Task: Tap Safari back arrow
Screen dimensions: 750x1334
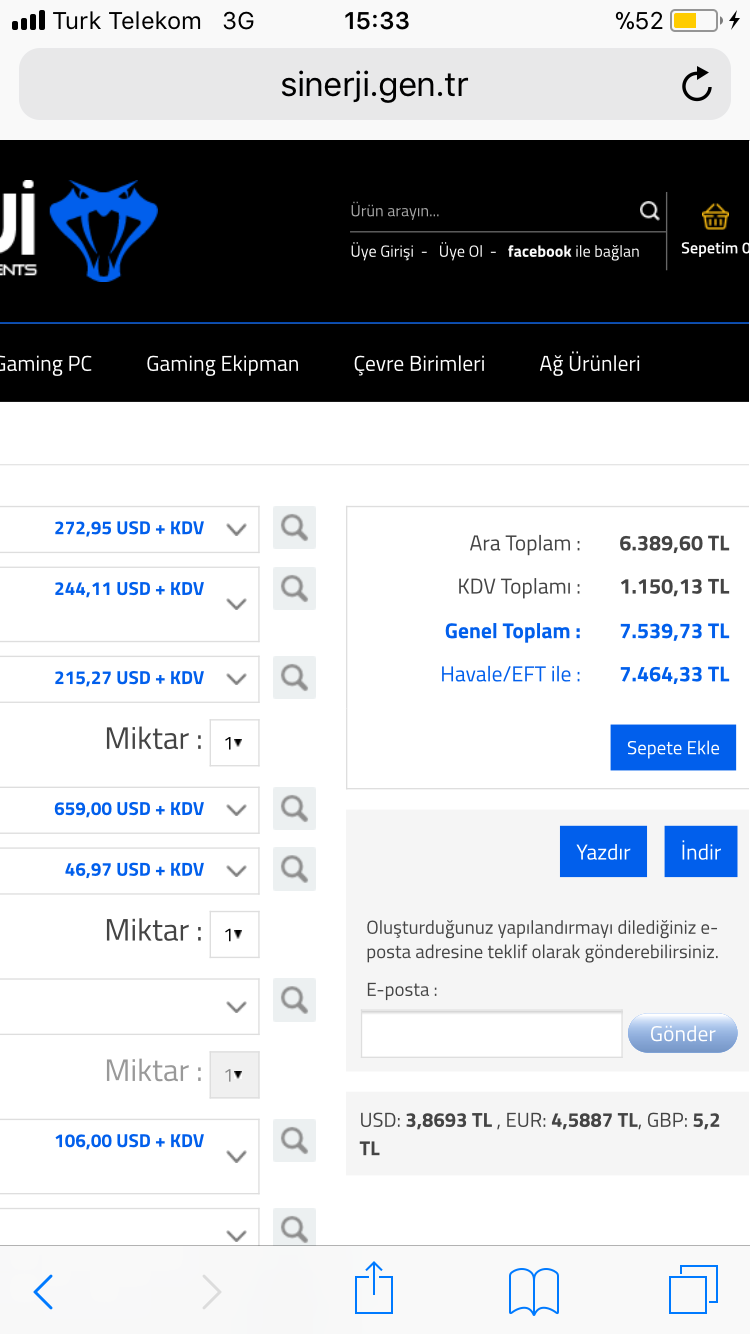Action: [43, 1292]
